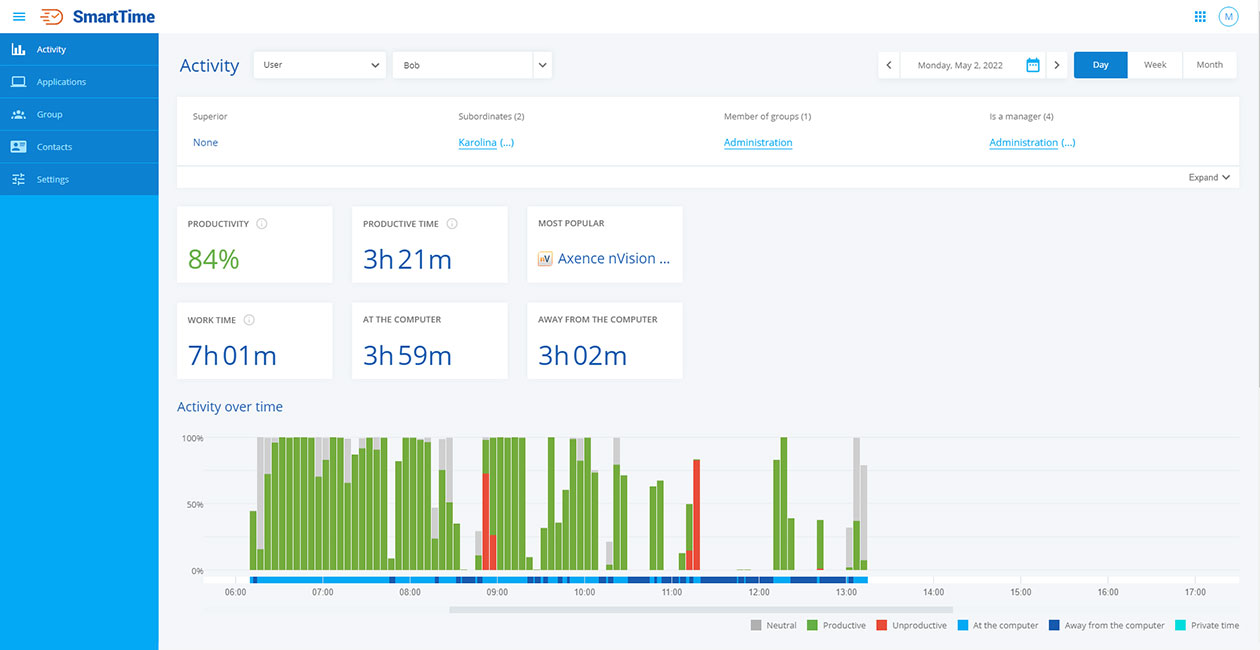Switch to Day view
1260x650 pixels.
[x=1101, y=65]
